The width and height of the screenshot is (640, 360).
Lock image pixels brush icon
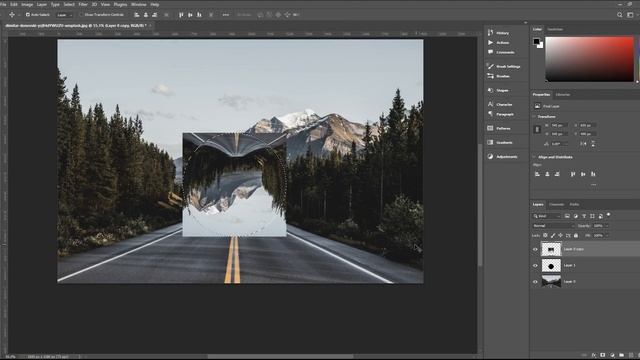coord(553,236)
